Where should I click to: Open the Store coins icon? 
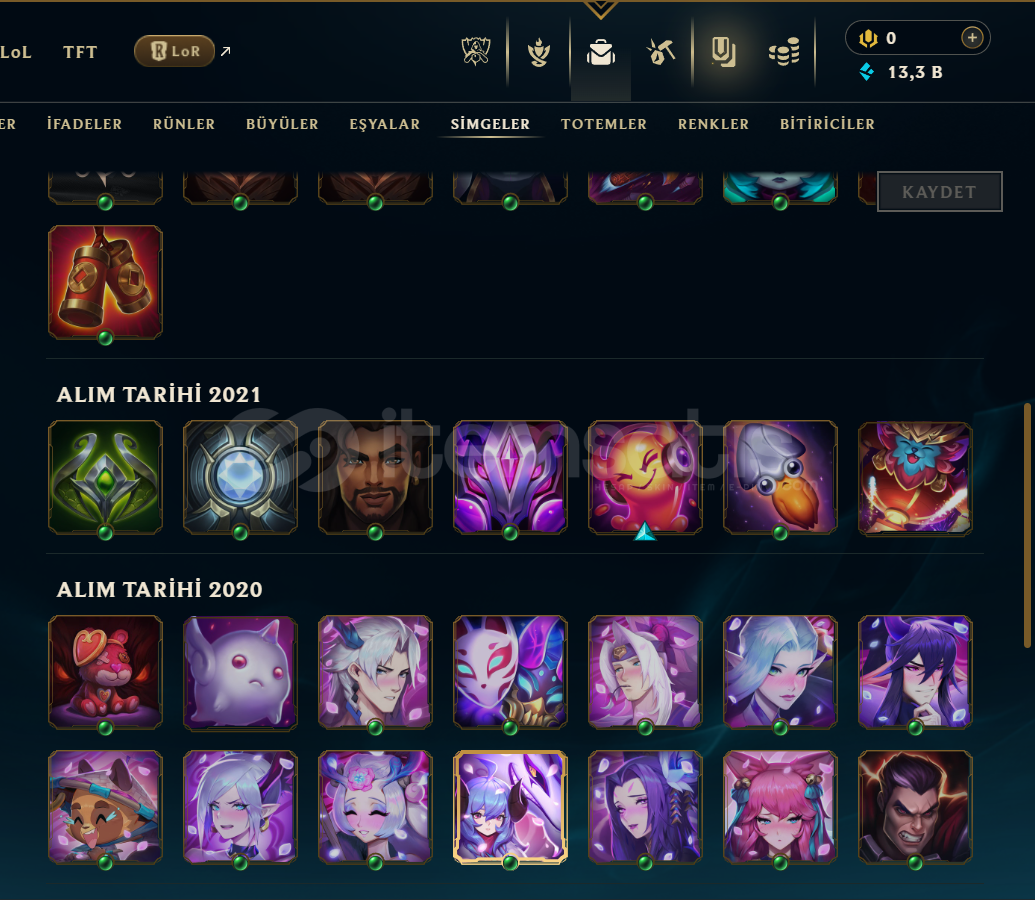(784, 52)
